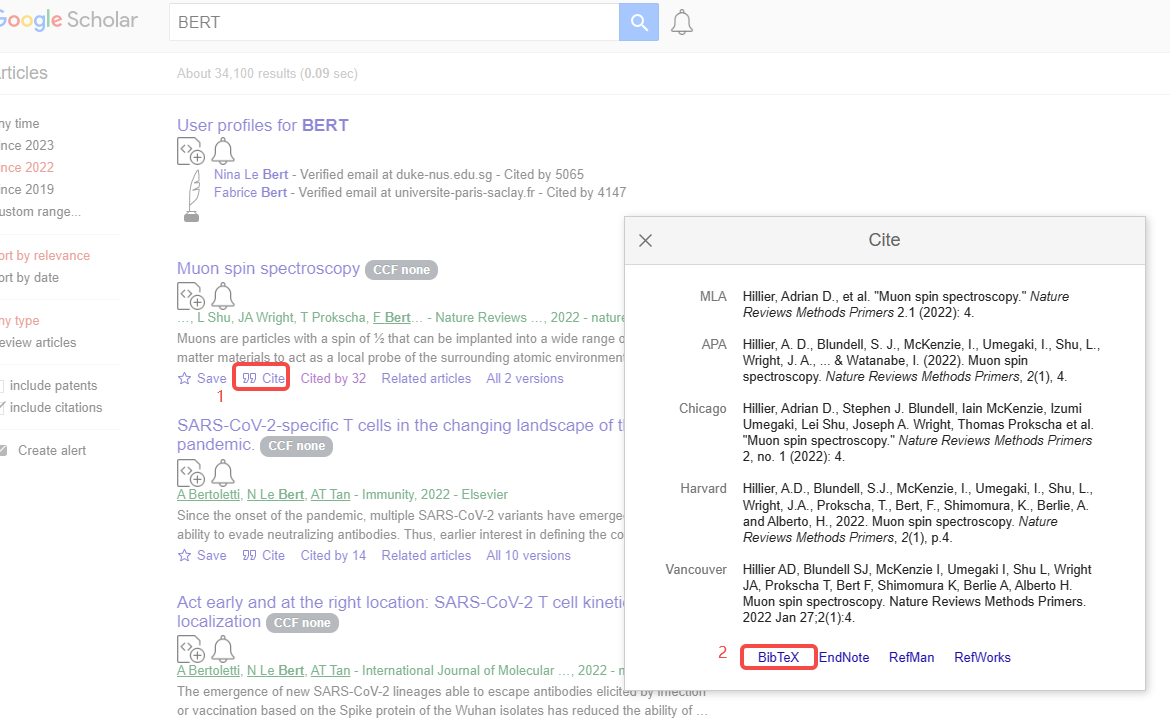
Task: Choose Sort by relevance
Action: click(45, 255)
